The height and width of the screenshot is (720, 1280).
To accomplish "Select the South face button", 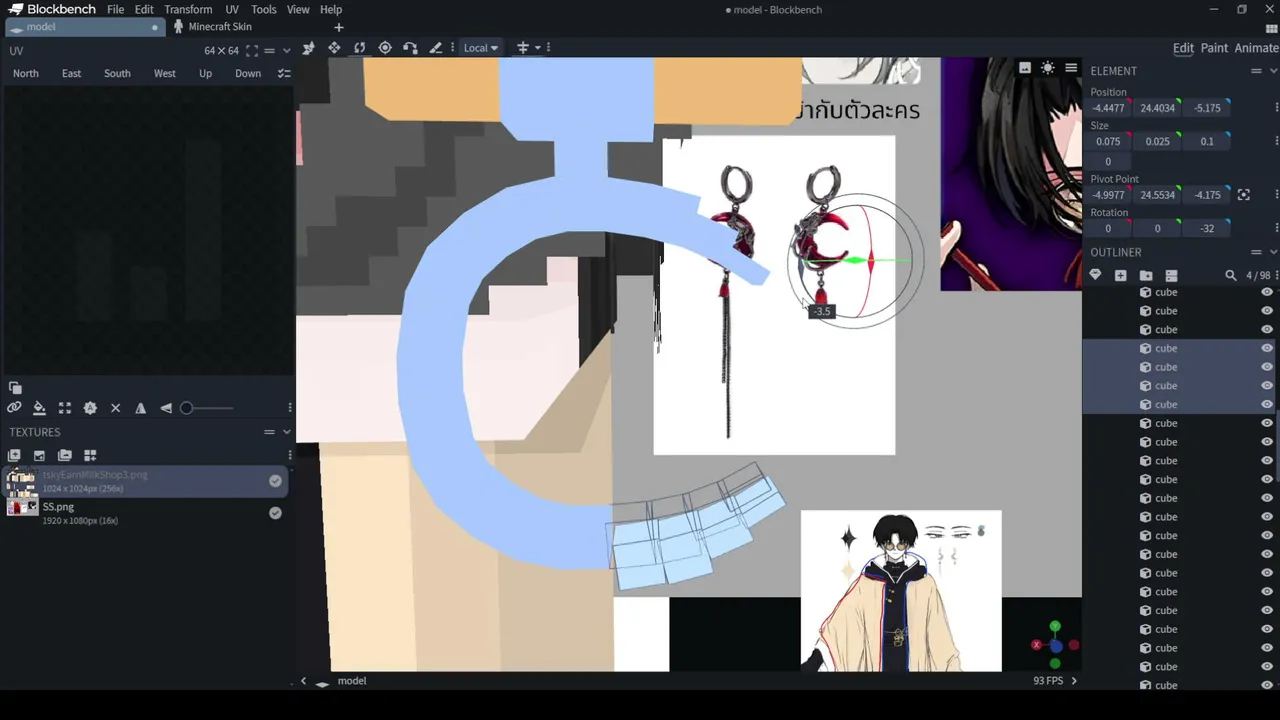I will (117, 73).
